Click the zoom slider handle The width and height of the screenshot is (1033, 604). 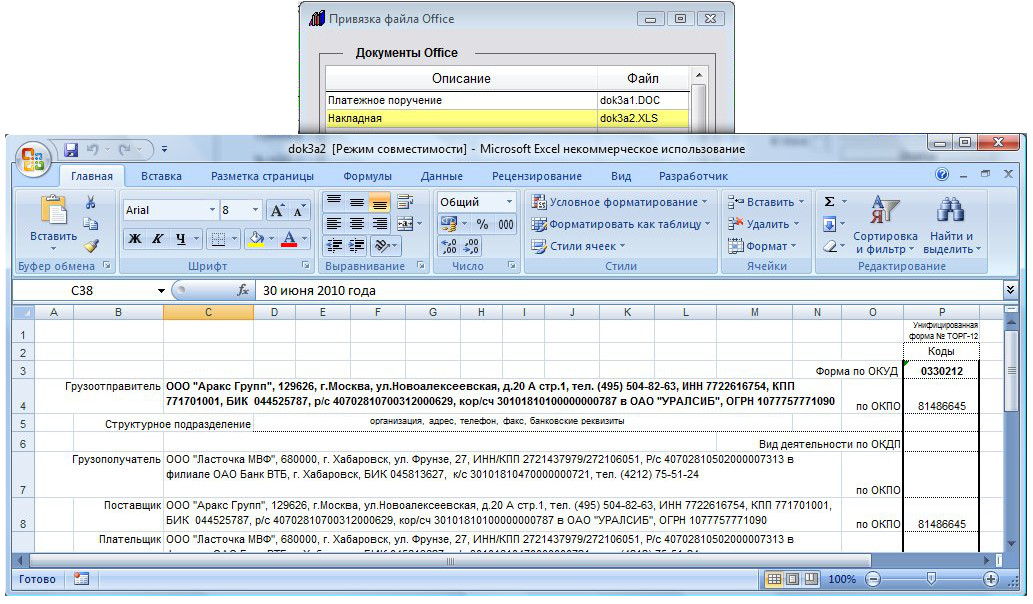[x=931, y=579]
